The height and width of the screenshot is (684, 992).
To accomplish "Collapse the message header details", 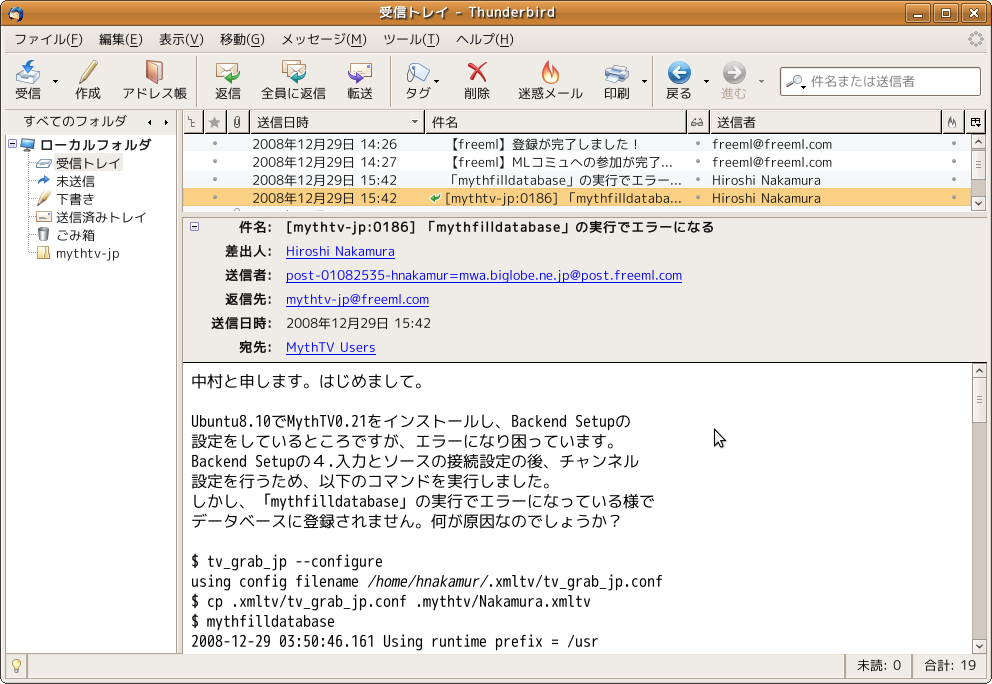I will 195,227.
